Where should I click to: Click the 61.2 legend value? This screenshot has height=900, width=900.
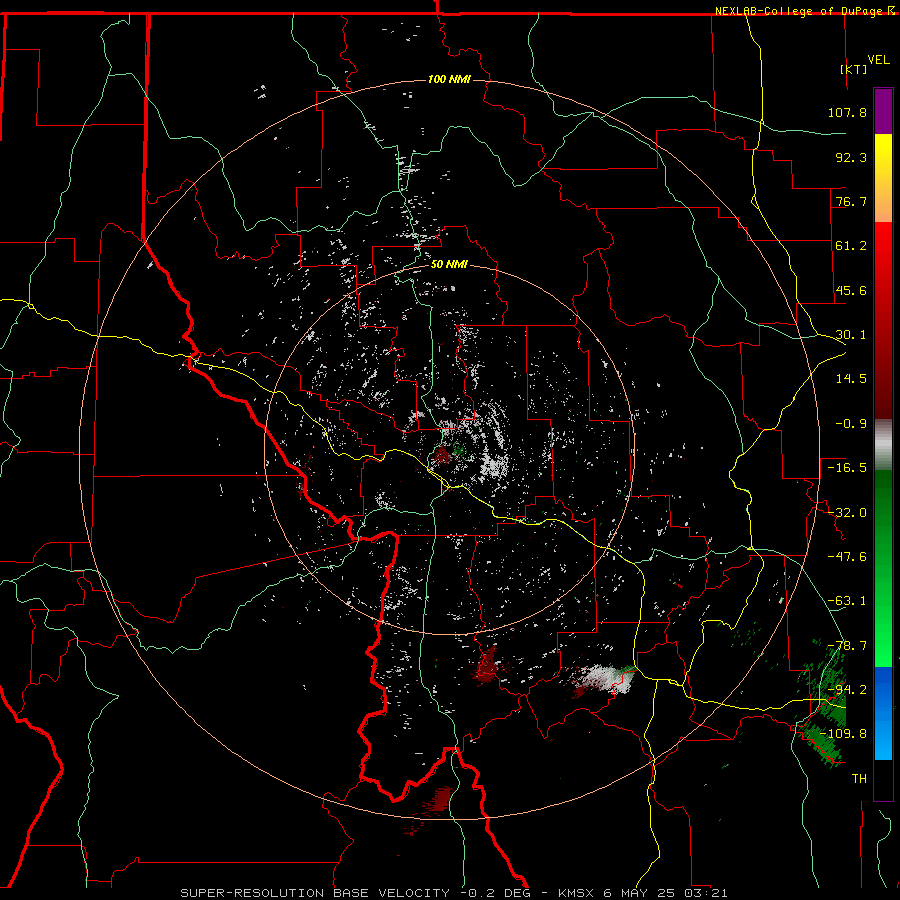851,246
